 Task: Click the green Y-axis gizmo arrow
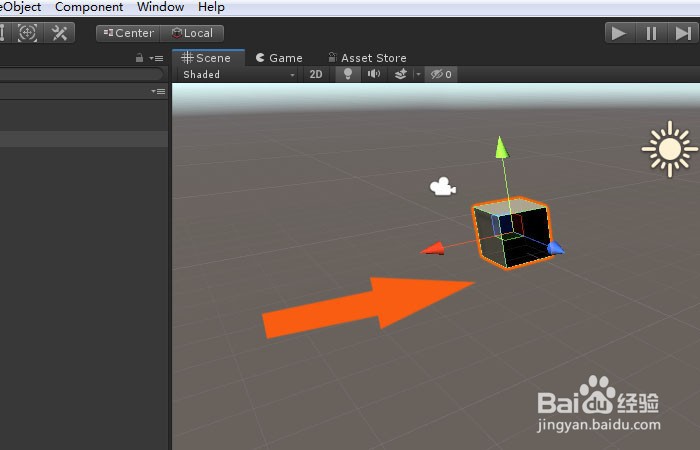point(502,148)
